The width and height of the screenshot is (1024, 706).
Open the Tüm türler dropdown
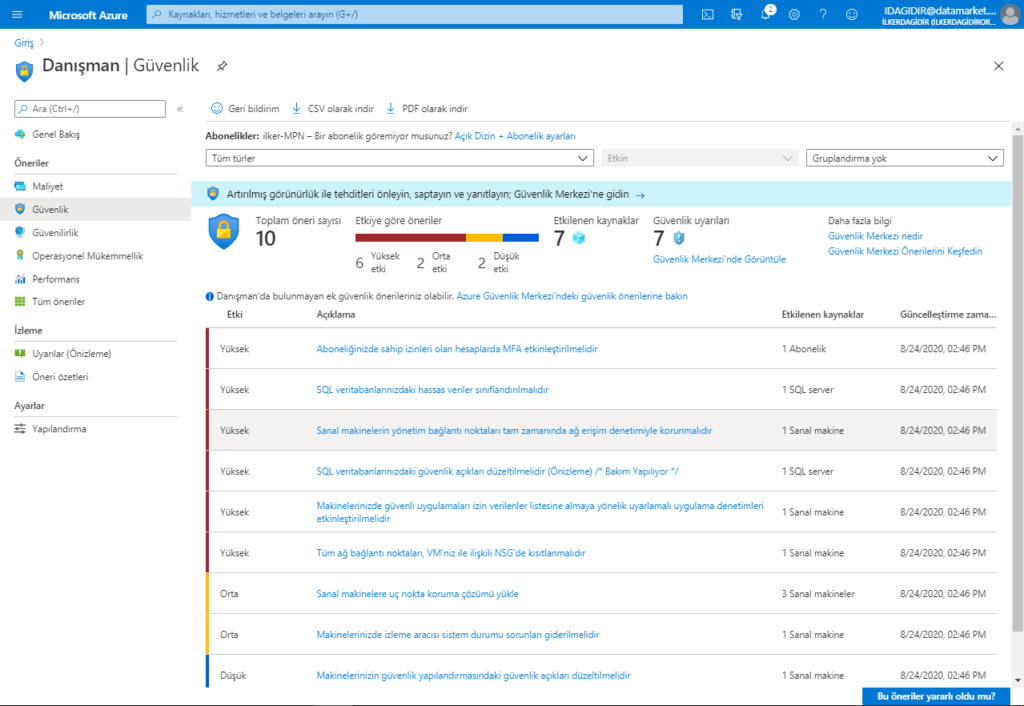point(400,158)
